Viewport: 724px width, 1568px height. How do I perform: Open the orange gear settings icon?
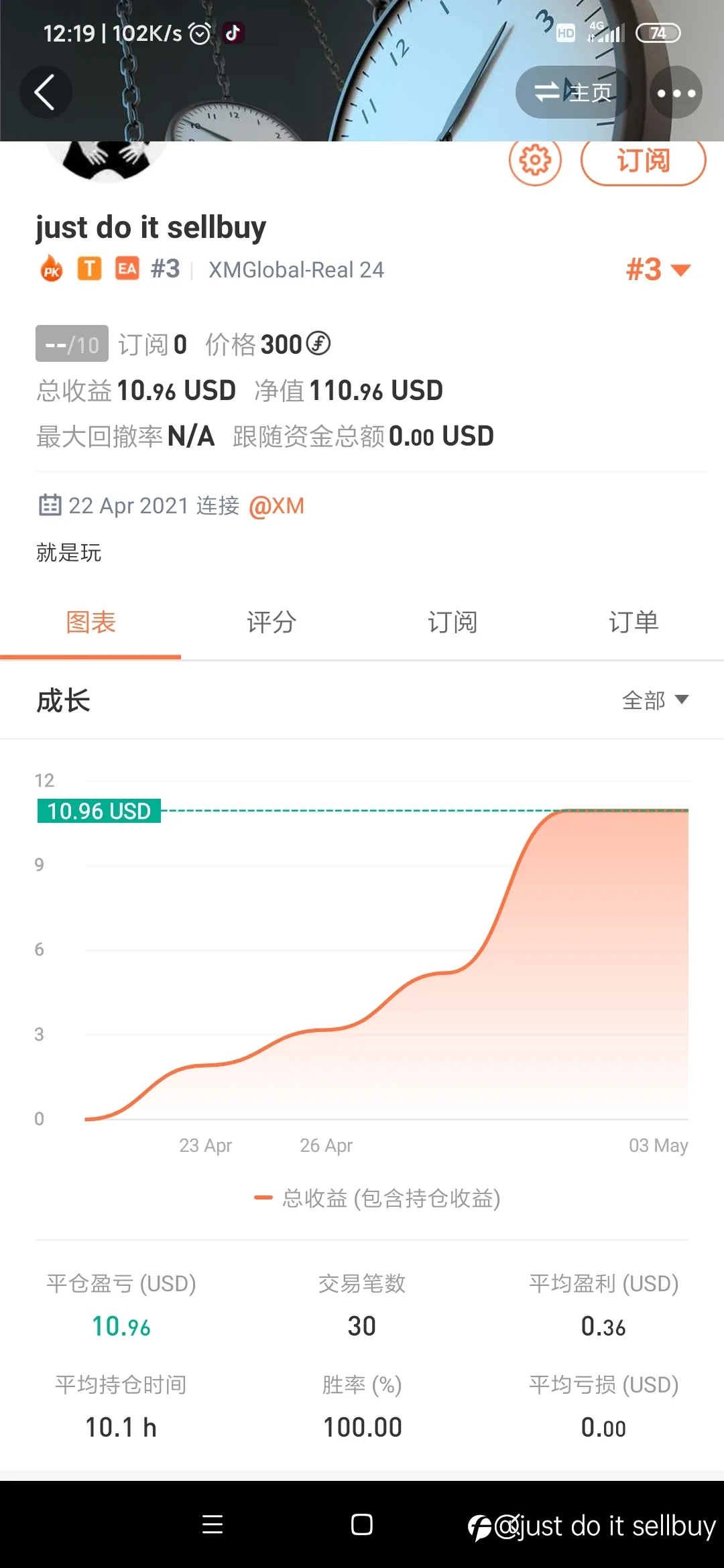tap(535, 161)
